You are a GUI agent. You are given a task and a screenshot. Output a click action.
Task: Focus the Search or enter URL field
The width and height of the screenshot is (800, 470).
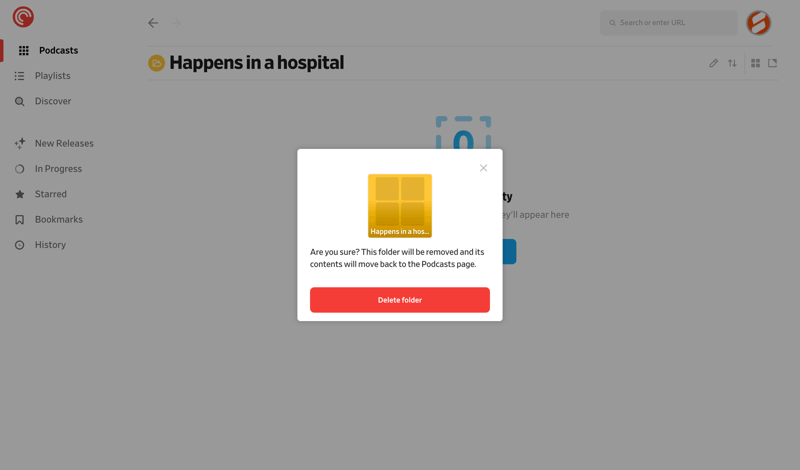tap(668, 23)
